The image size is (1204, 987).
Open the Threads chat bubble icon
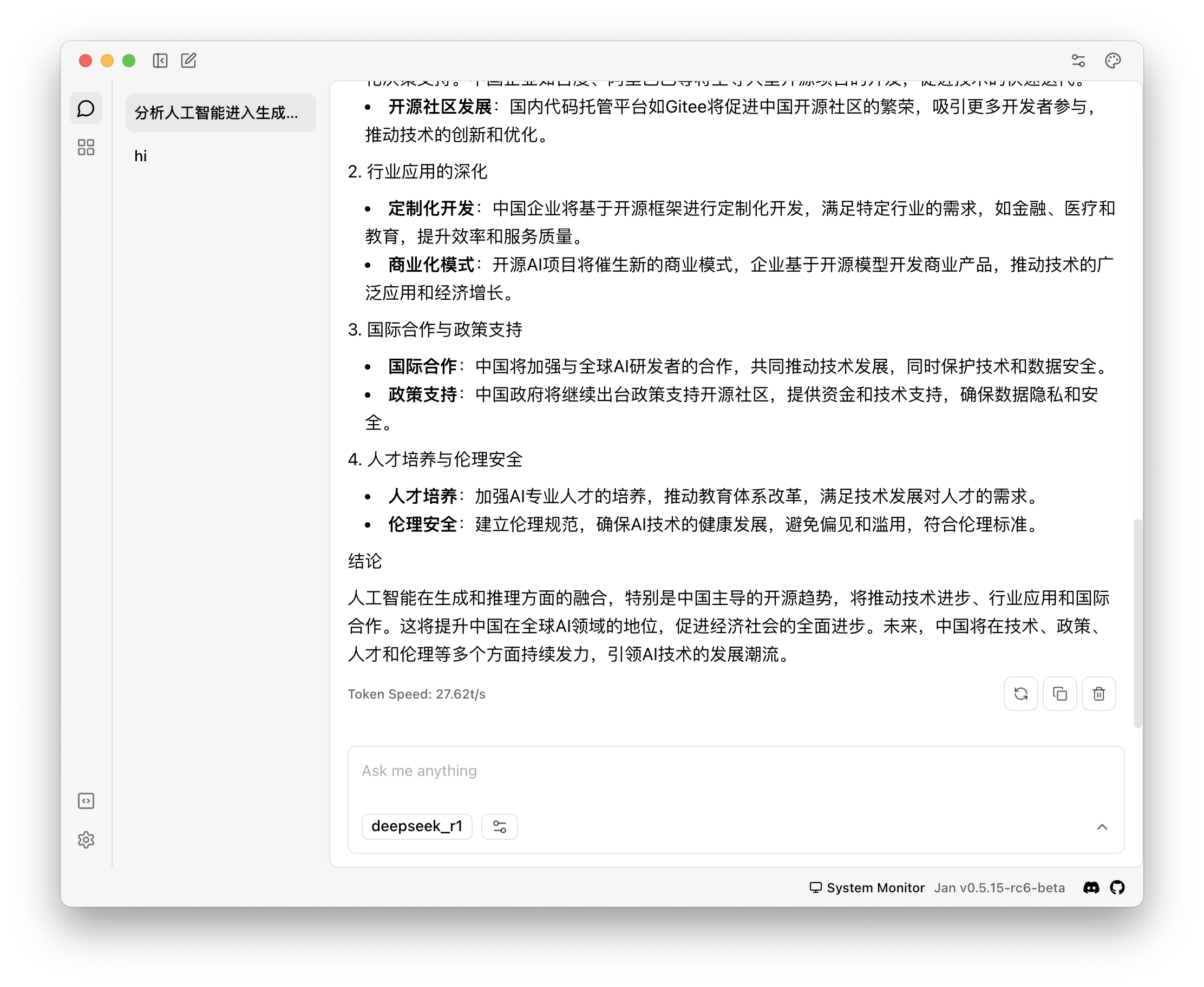coord(86,109)
